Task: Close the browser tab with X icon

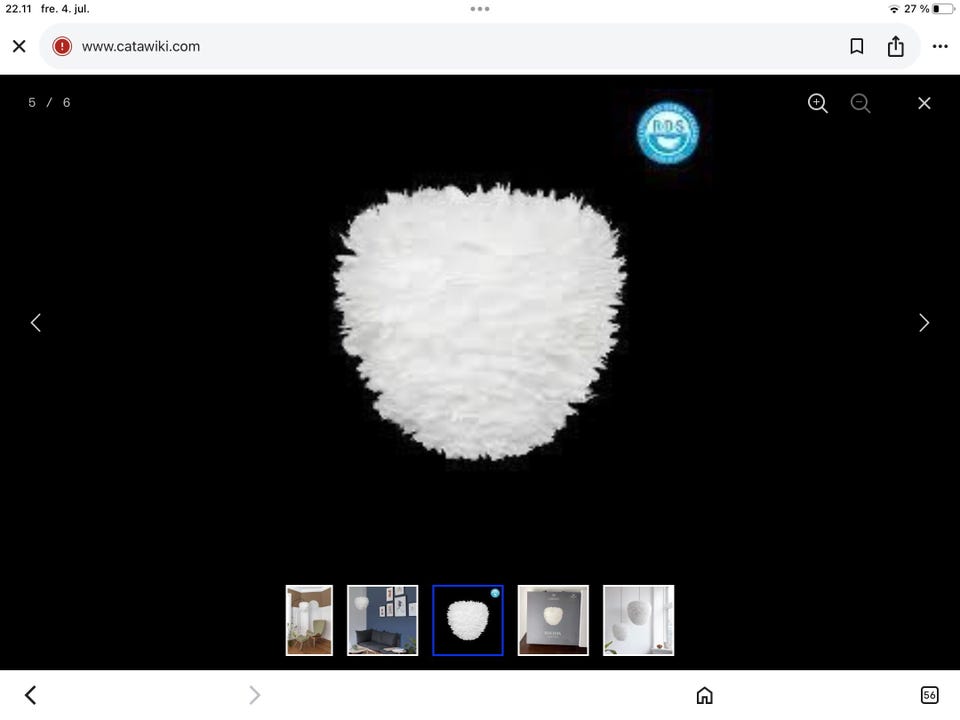Action: 19,47
